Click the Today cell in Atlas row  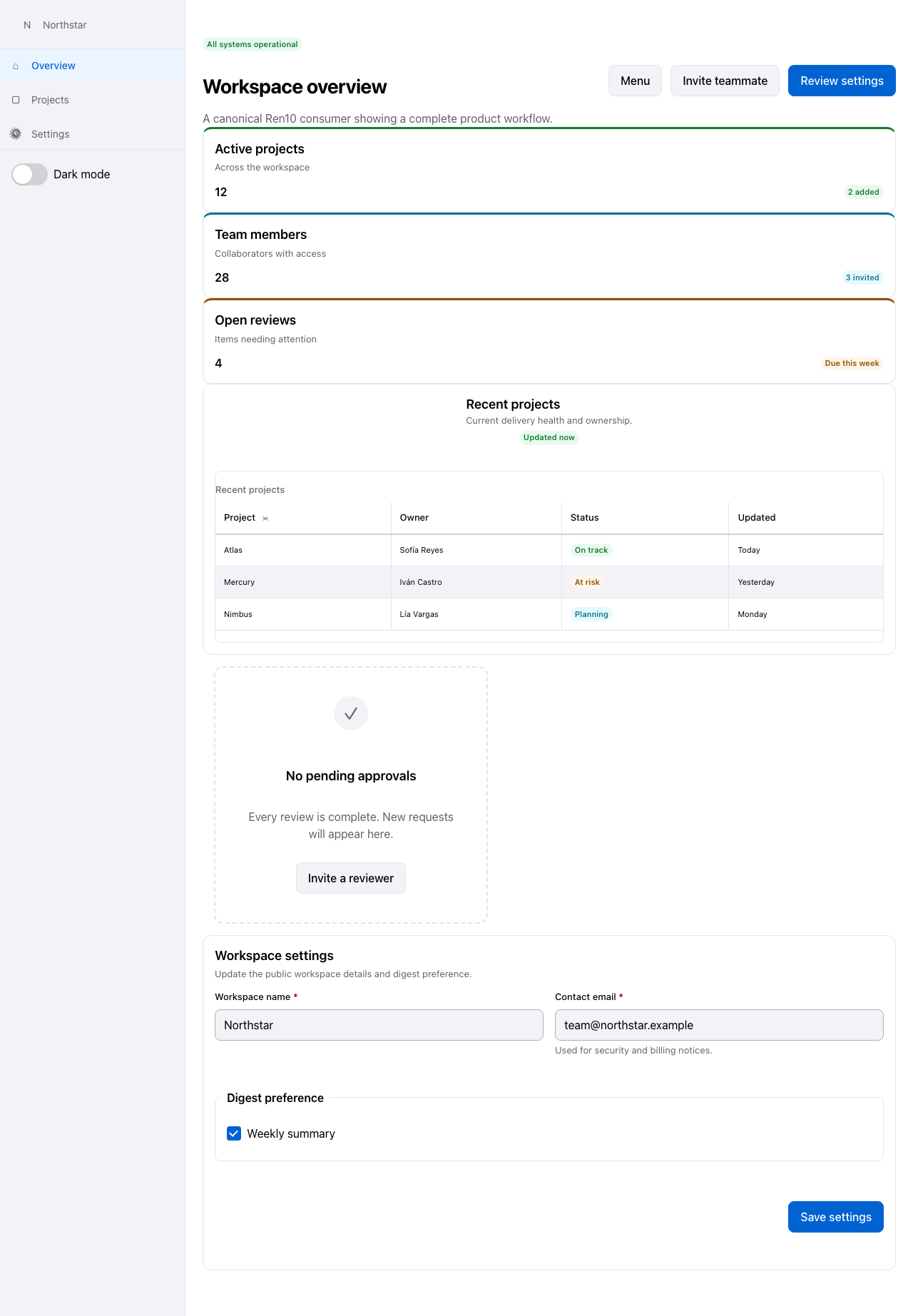[x=806, y=550]
